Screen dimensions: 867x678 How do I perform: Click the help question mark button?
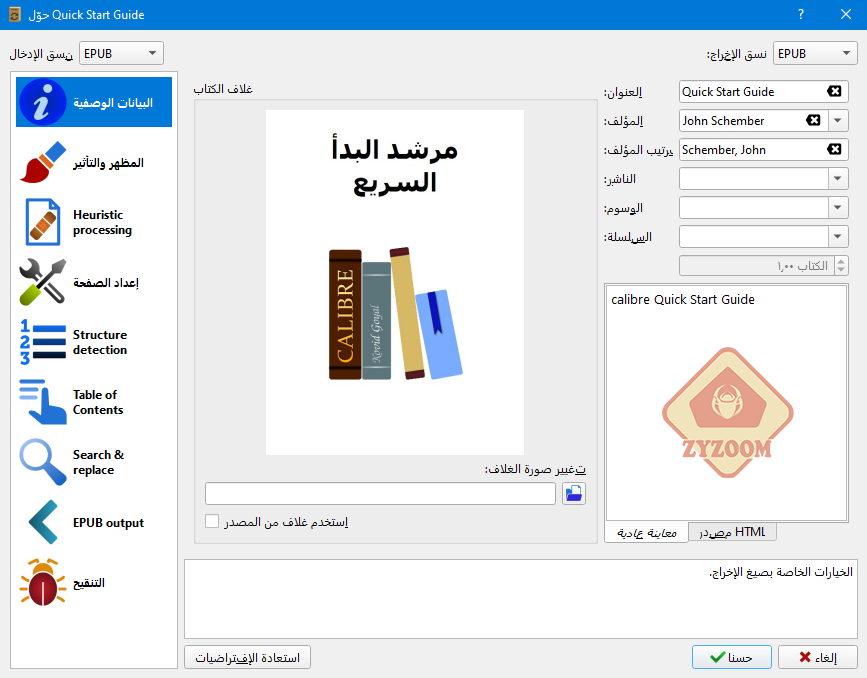point(801,14)
